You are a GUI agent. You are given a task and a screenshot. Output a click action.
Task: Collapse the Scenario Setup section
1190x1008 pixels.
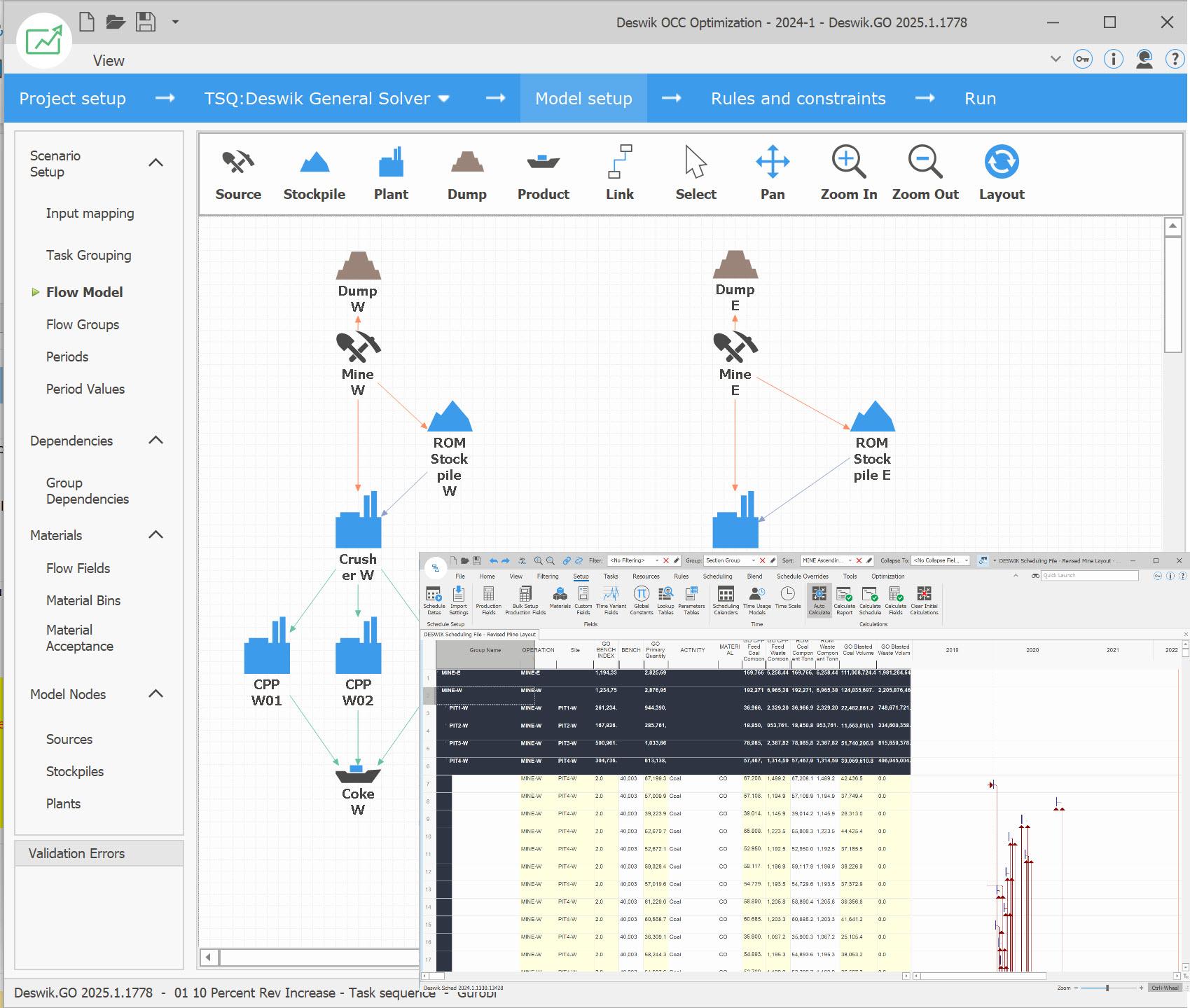tap(156, 163)
